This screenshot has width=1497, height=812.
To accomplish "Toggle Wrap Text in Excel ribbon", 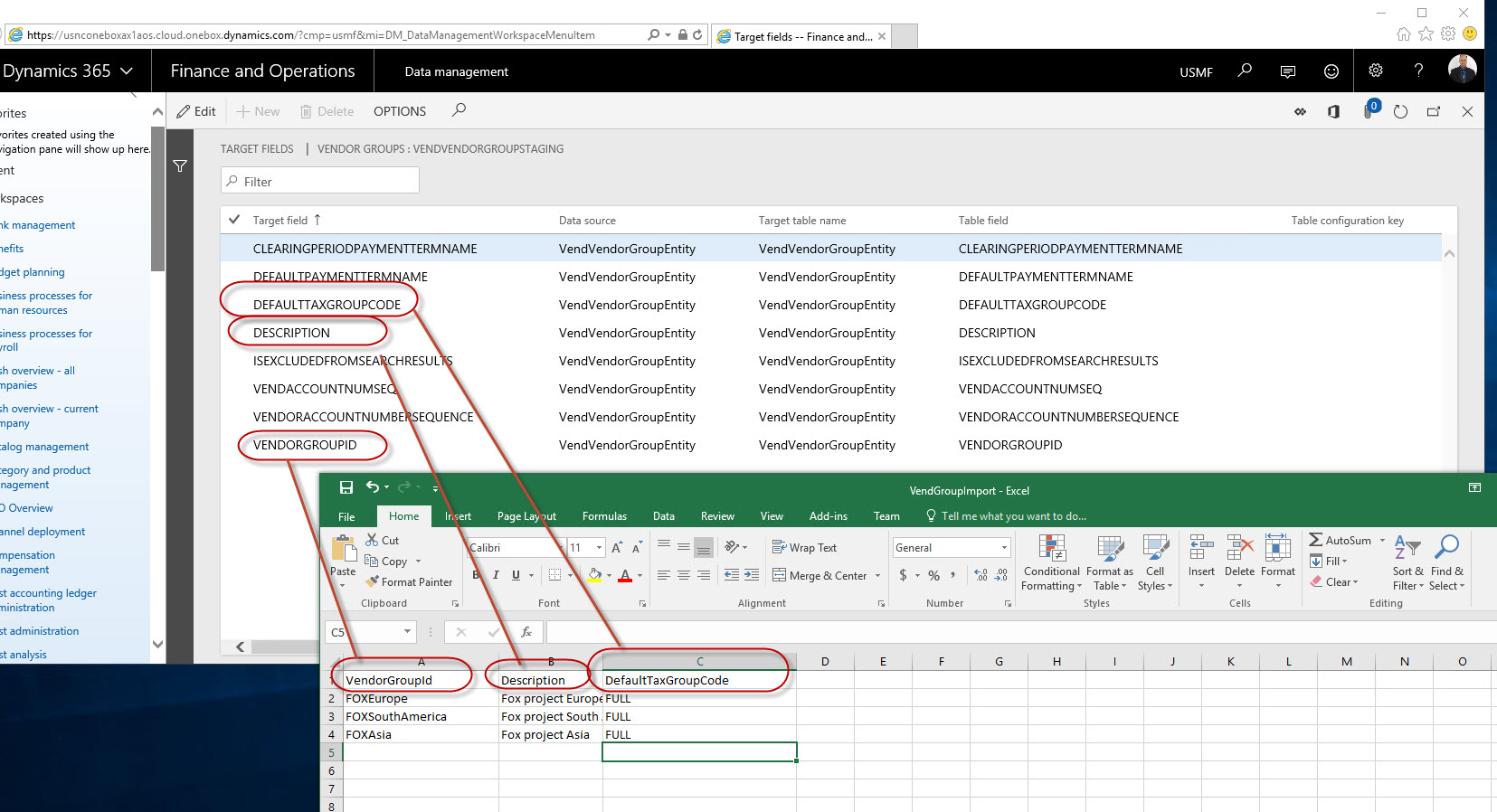I will click(x=804, y=547).
